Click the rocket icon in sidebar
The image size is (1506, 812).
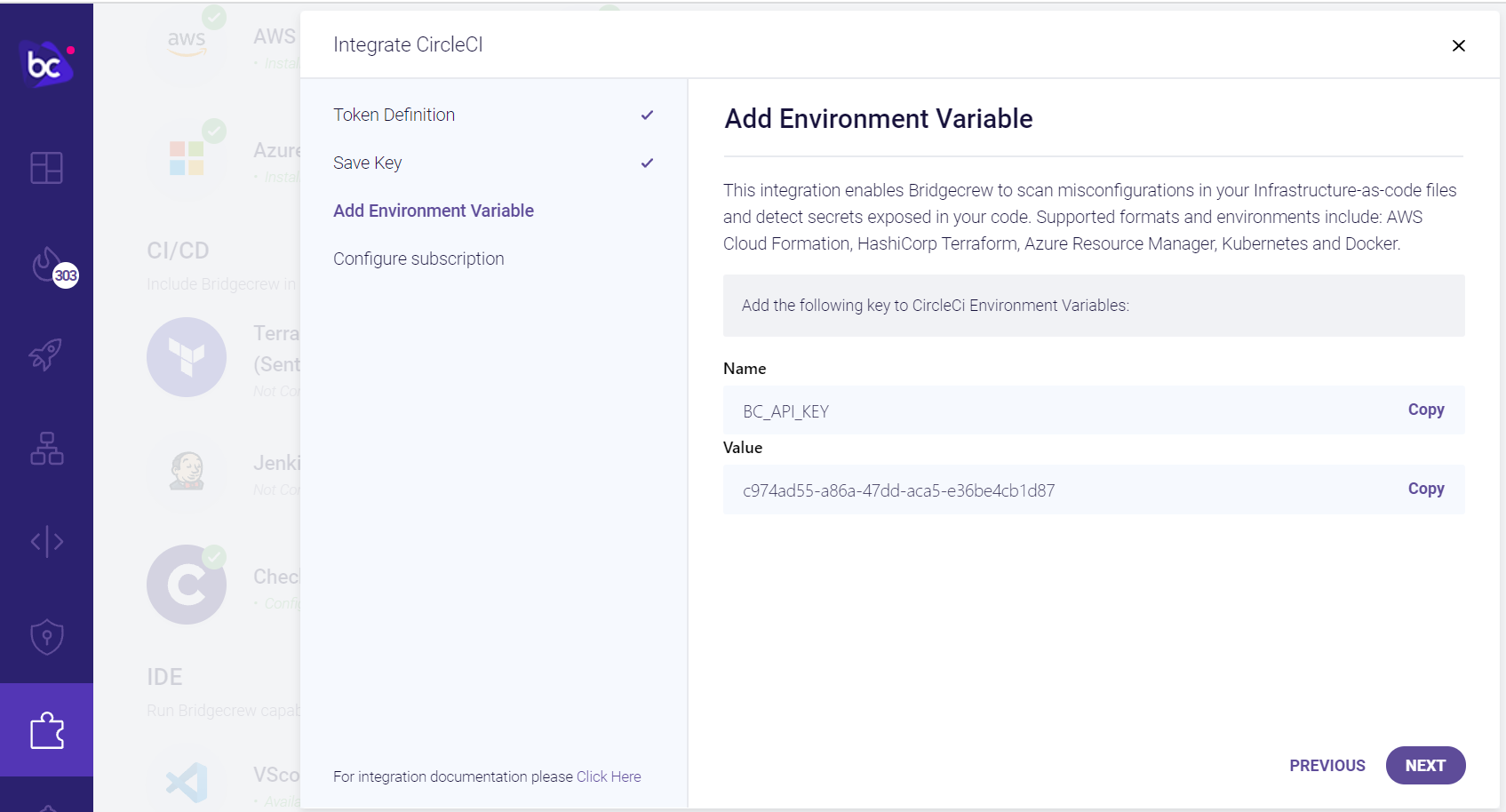click(46, 354)
